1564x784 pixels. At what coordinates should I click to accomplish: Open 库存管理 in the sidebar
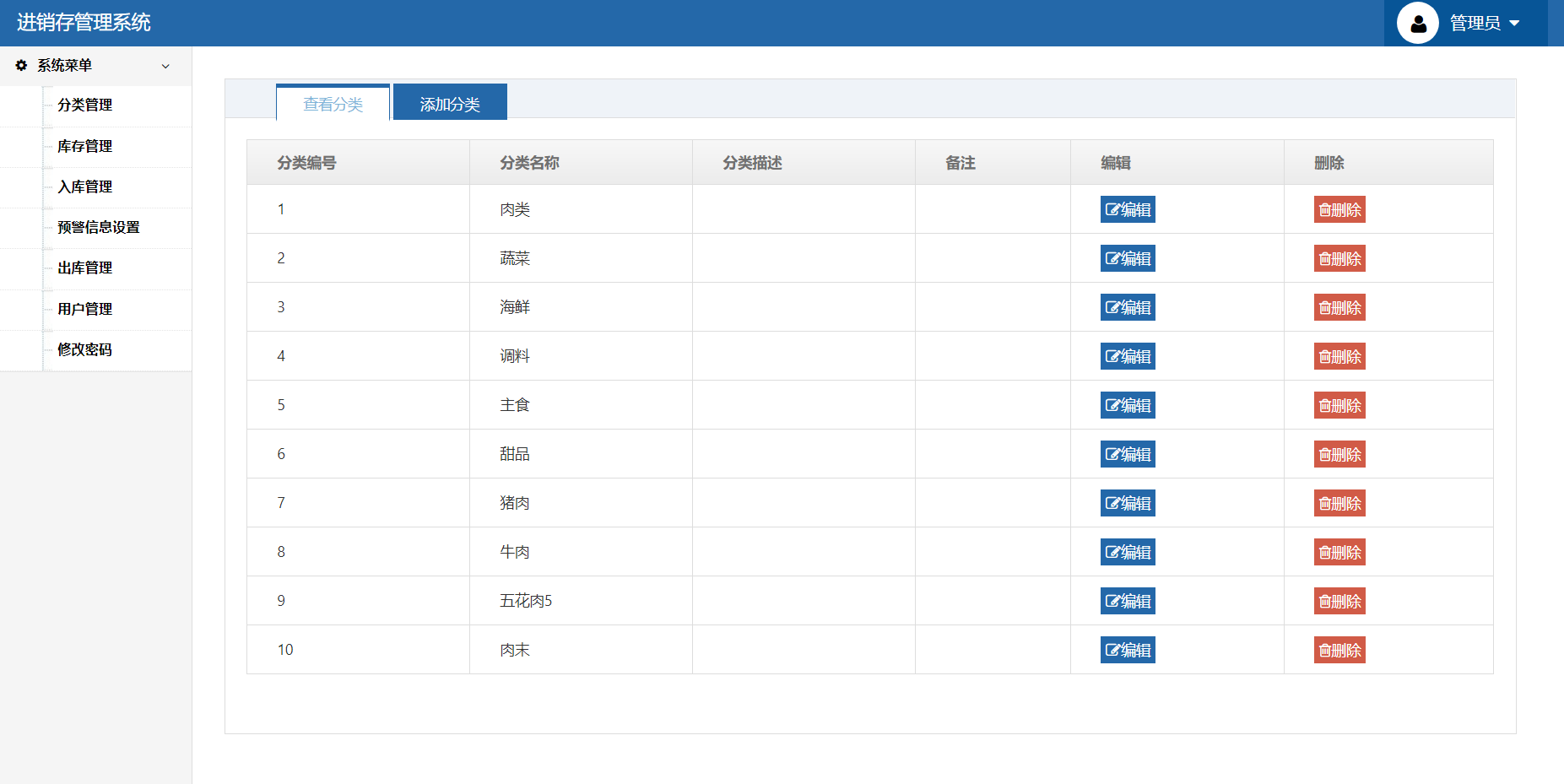click(x=84, y=146)
